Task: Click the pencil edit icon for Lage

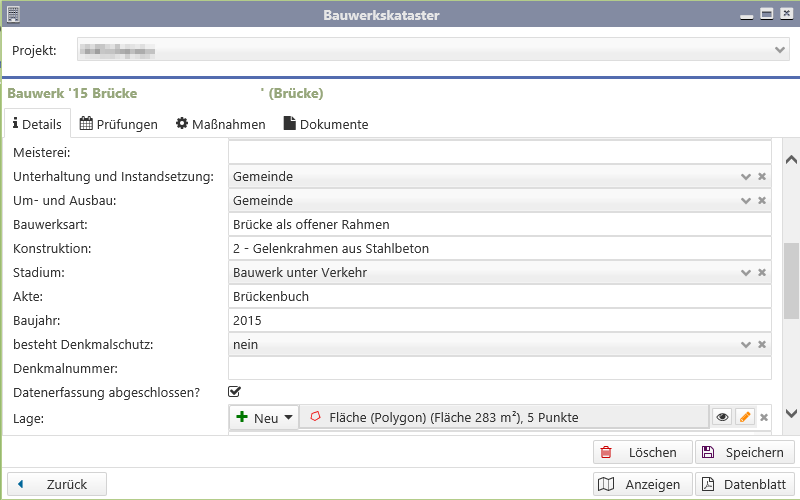Action: [x=745, y=418]
